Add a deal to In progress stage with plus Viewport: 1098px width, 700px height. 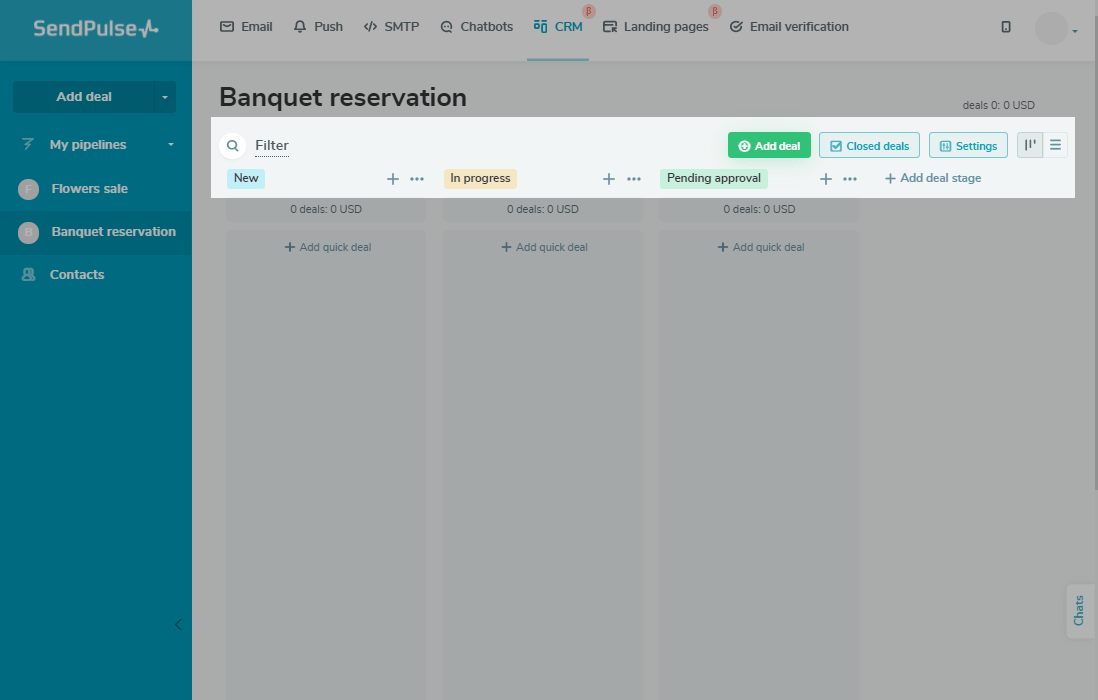click(x=609, y=179)
